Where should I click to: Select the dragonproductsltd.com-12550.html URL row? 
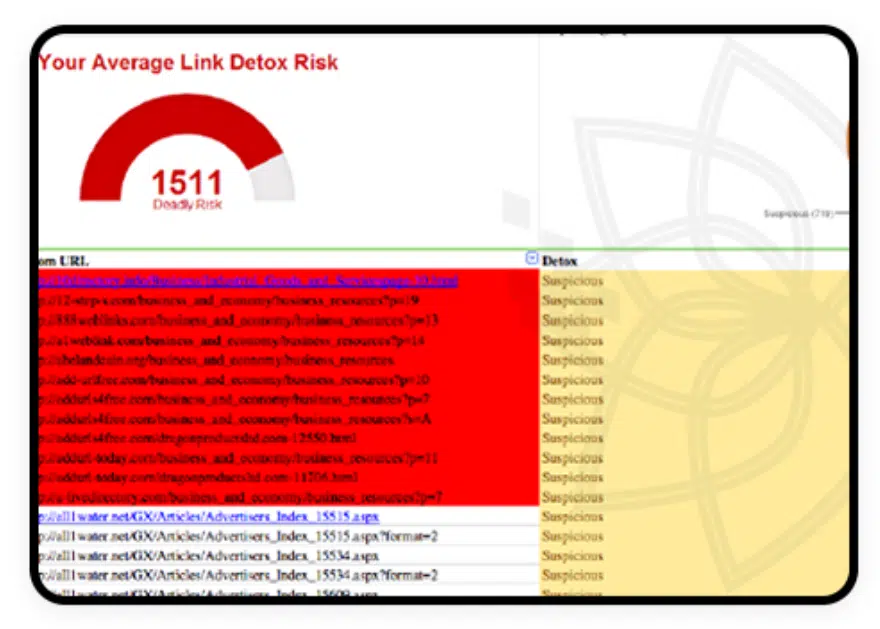200,438
